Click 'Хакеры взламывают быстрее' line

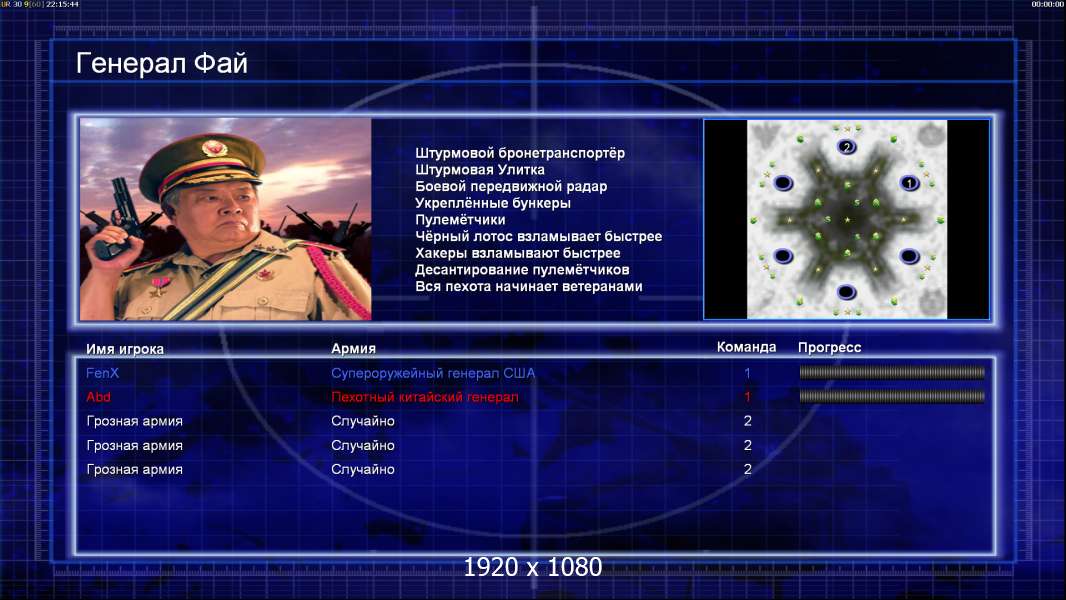pyautogui.click(x=518, y=253)
